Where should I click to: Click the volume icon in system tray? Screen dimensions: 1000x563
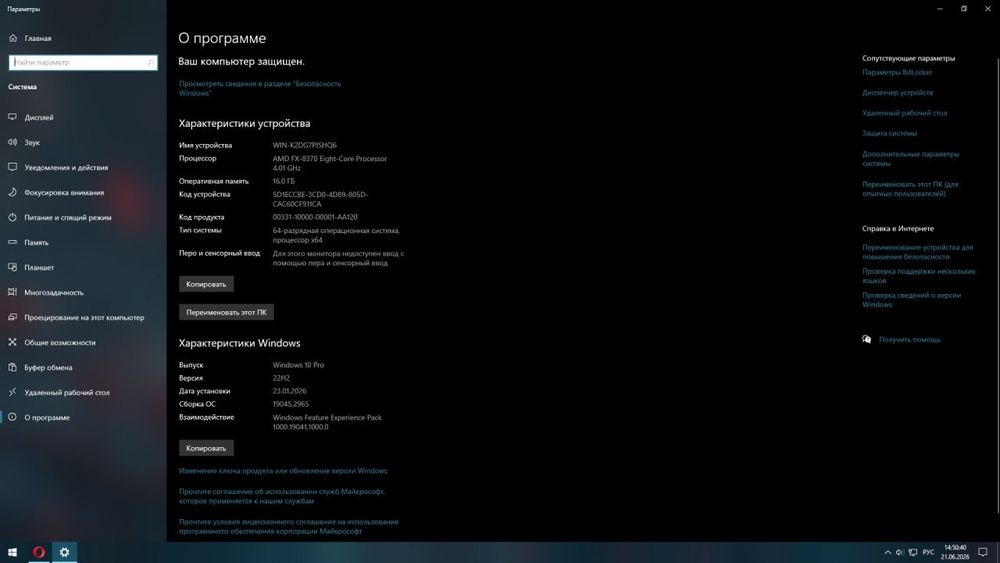tap(900, 552)
